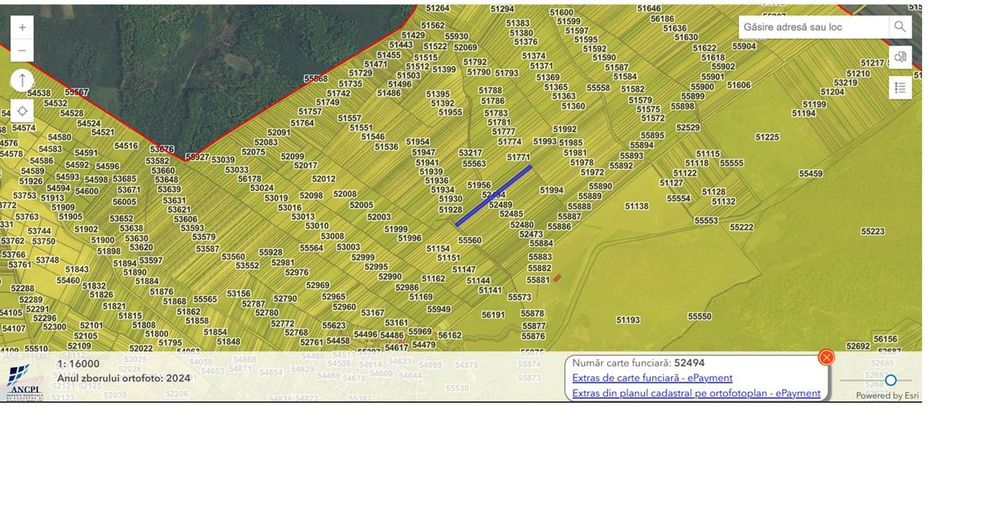This screenshot has width=1000, height=509.
Task: Open the advanced parcel search tool
Action: (900, 57)
